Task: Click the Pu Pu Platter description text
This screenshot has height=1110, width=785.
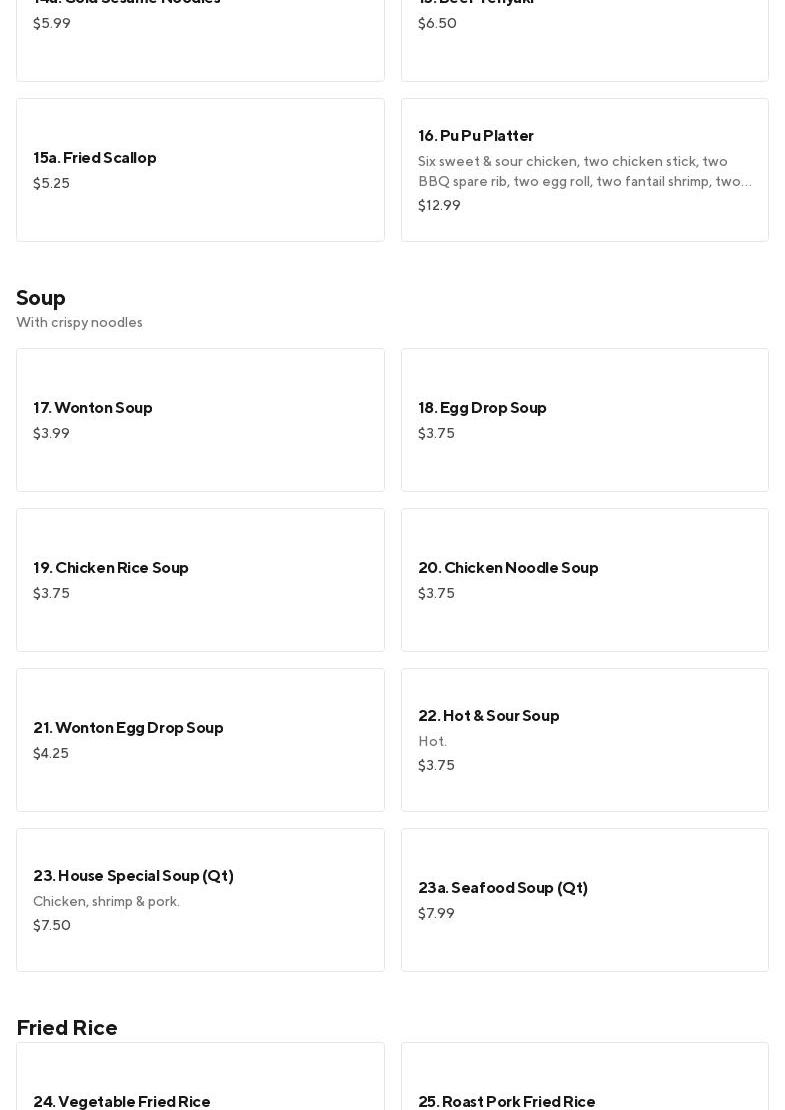Action: tap(584, 171)
